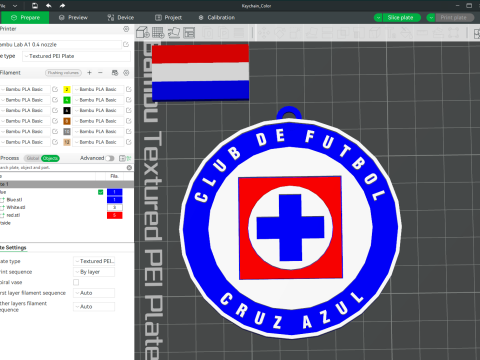The width and height of the screenshot is (480, 360).
Task: Open the Calibration tab
Action: click(x=217, y=18)
